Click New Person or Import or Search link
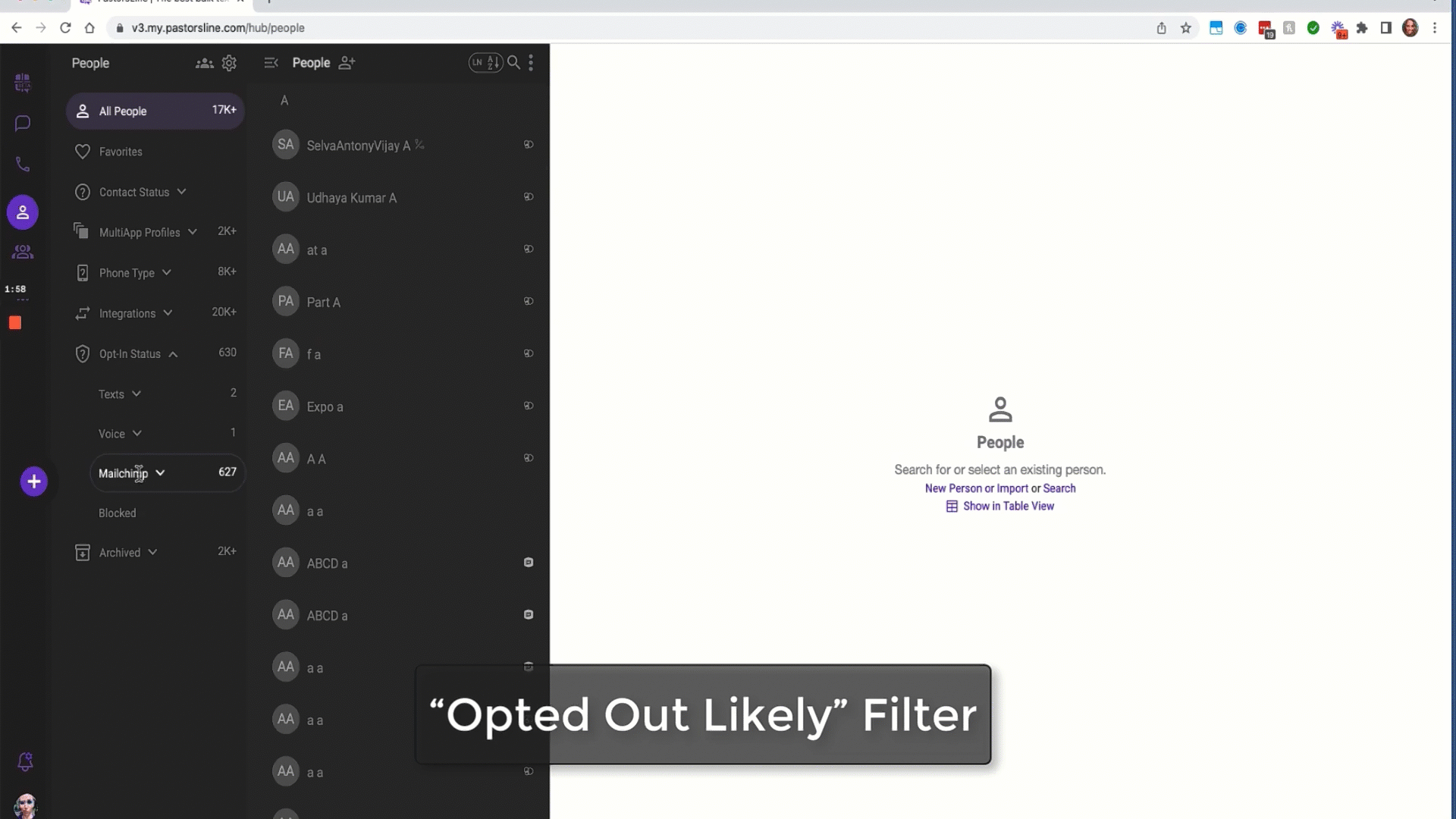 [x=1000, y=489]
